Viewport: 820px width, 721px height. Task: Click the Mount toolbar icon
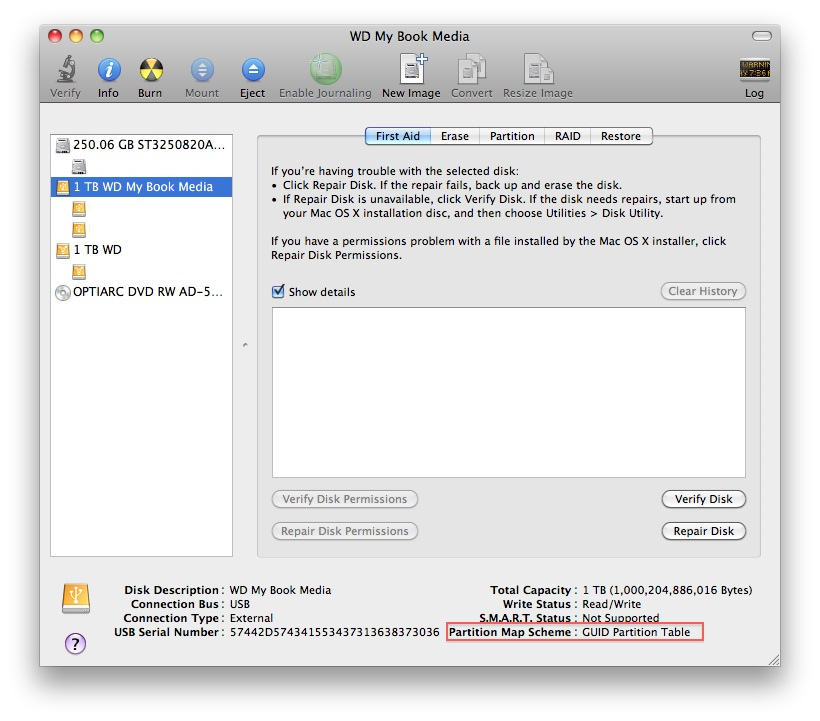[202, 70]
